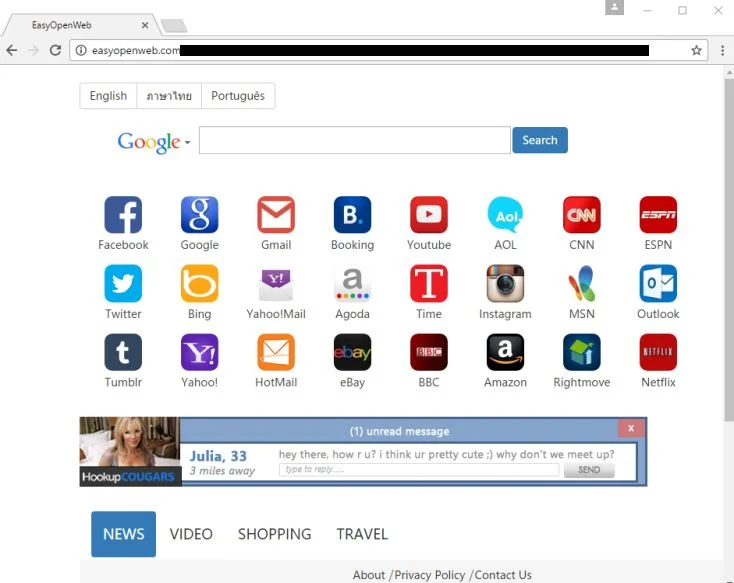The width and height of the screenshot is (734, 583).
Task: Open Chrome's three-dot menu
Action: pos(722,50)
